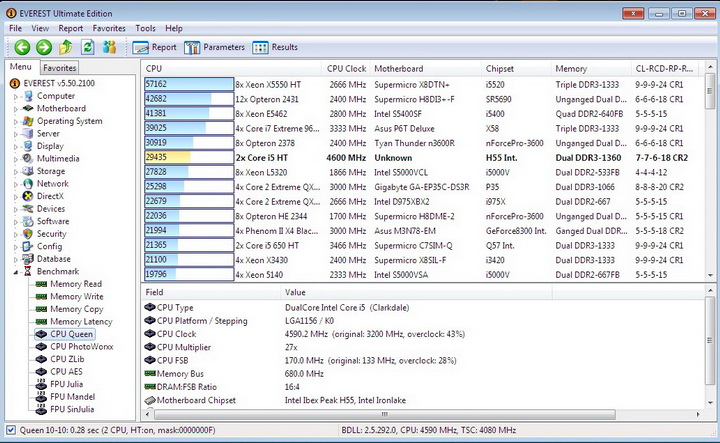Select the Database icon in the tree
The width and height of the screenshot is (720, 443).
pyautogui.click(x=28, y=259)
